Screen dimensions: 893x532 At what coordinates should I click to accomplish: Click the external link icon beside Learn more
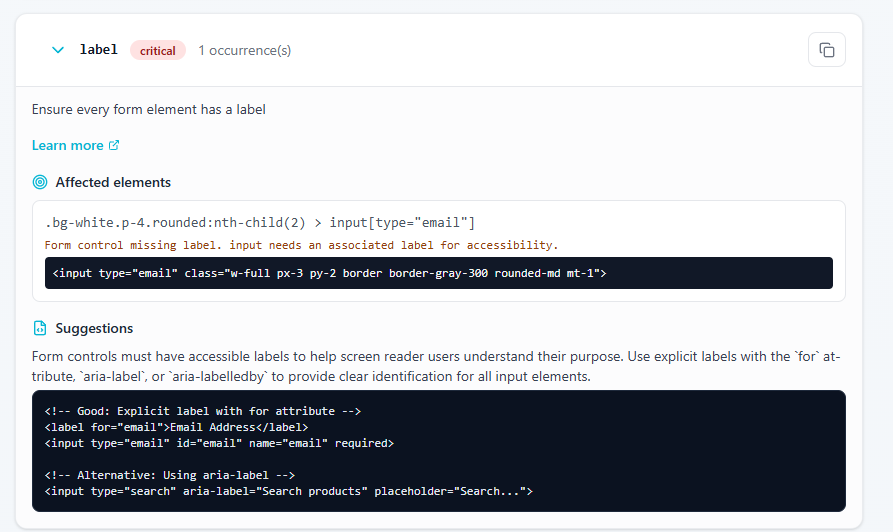pos(114,145)
